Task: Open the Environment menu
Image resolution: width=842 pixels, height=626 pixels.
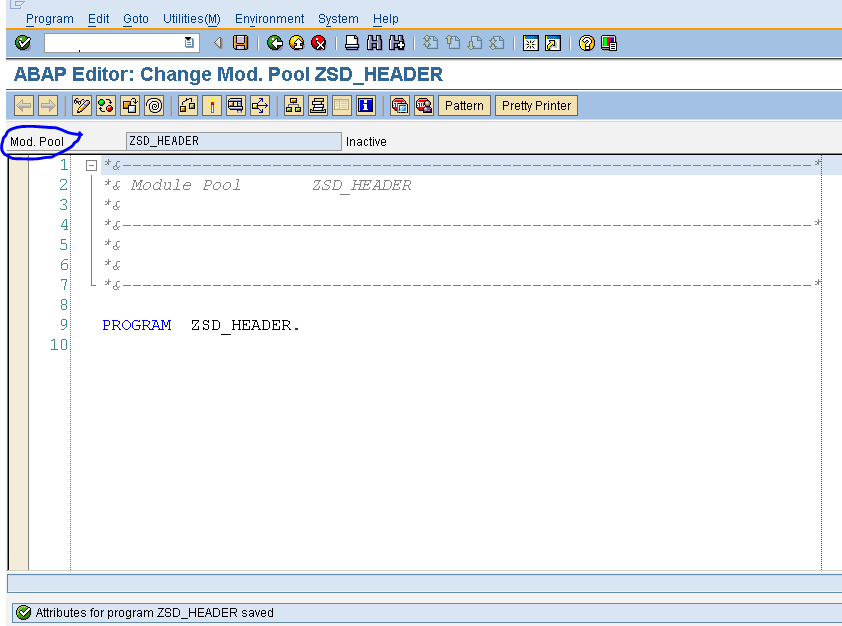Action: coord(269,18)
